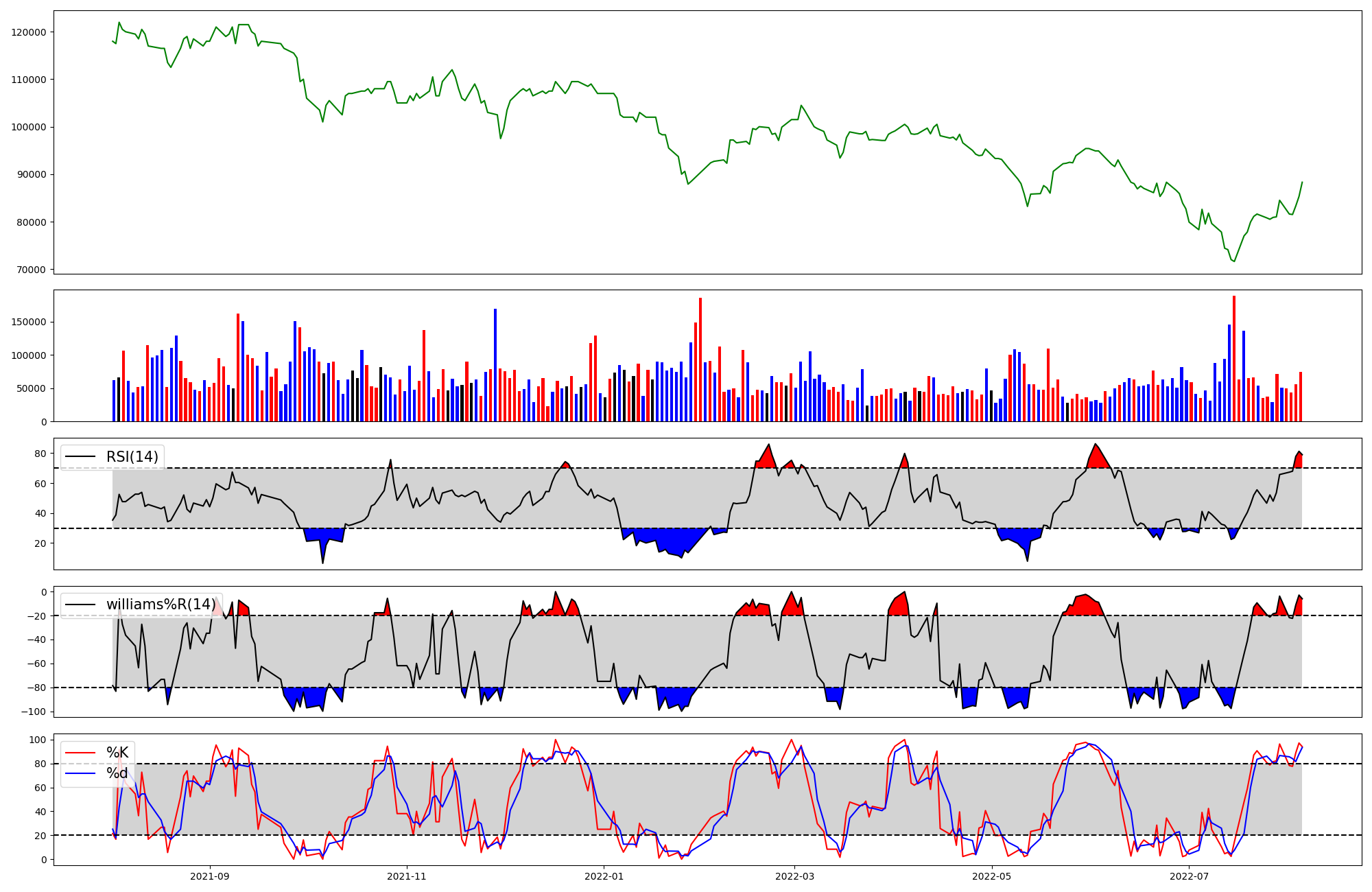Click the blue %d legend line sample
The image size is (1372, 892).
79,774
